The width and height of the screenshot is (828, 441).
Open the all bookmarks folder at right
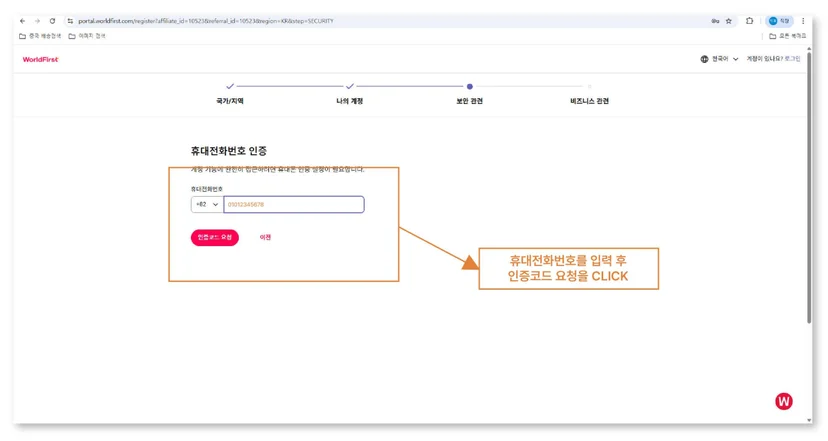787,36
